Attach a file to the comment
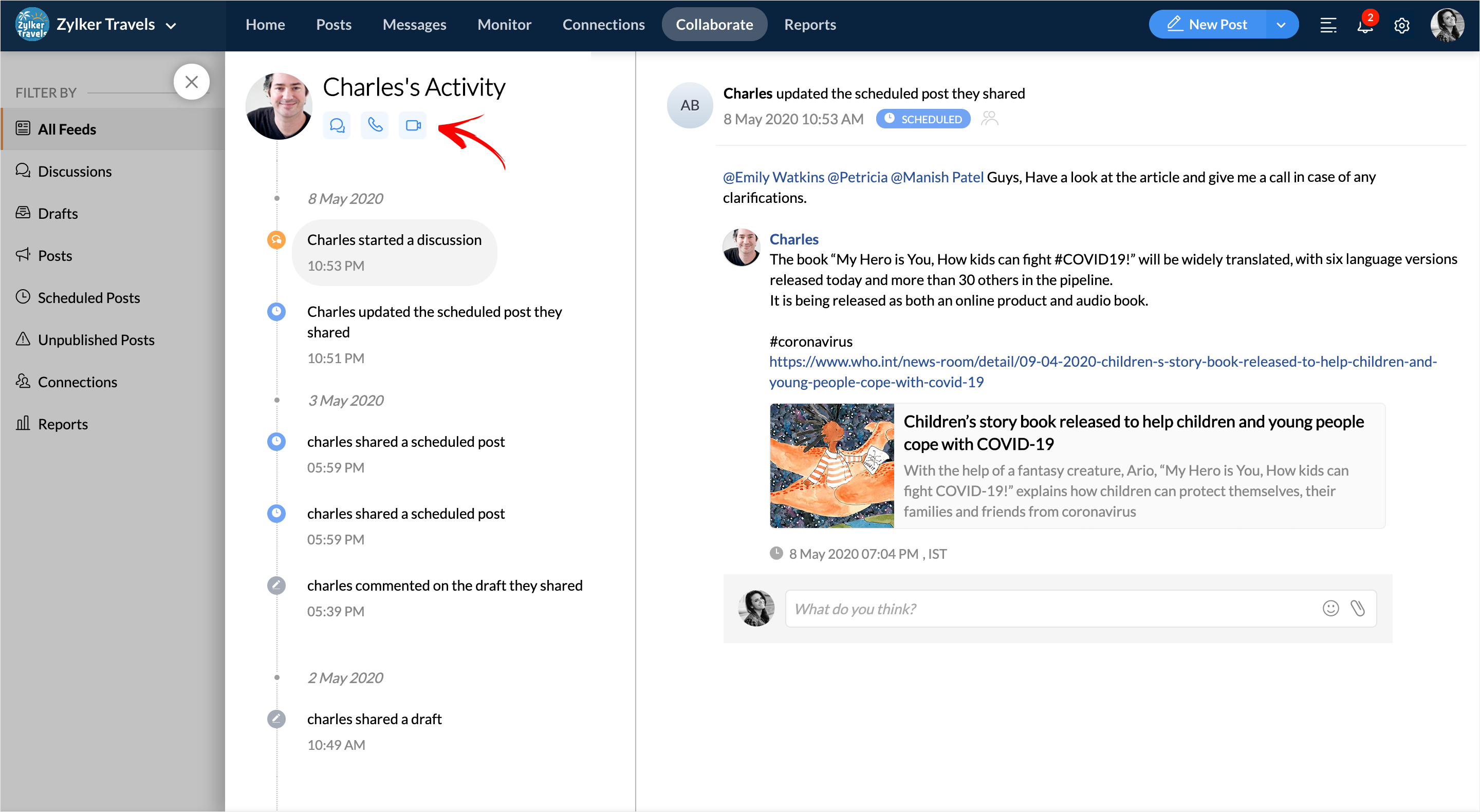 [1357, 608]
